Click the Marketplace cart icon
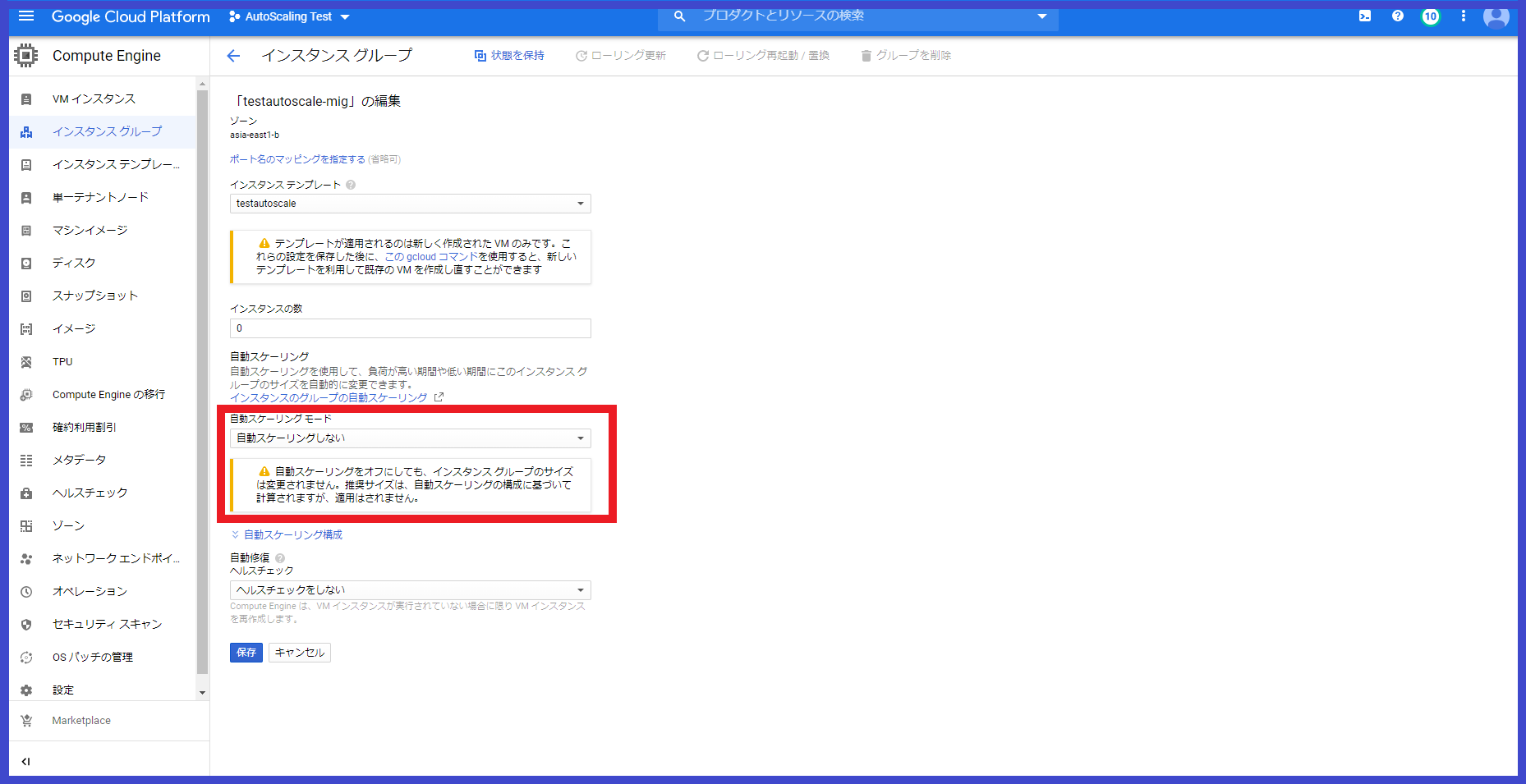This screenshot has width=1526, height=784. click(x=26, y=721)
